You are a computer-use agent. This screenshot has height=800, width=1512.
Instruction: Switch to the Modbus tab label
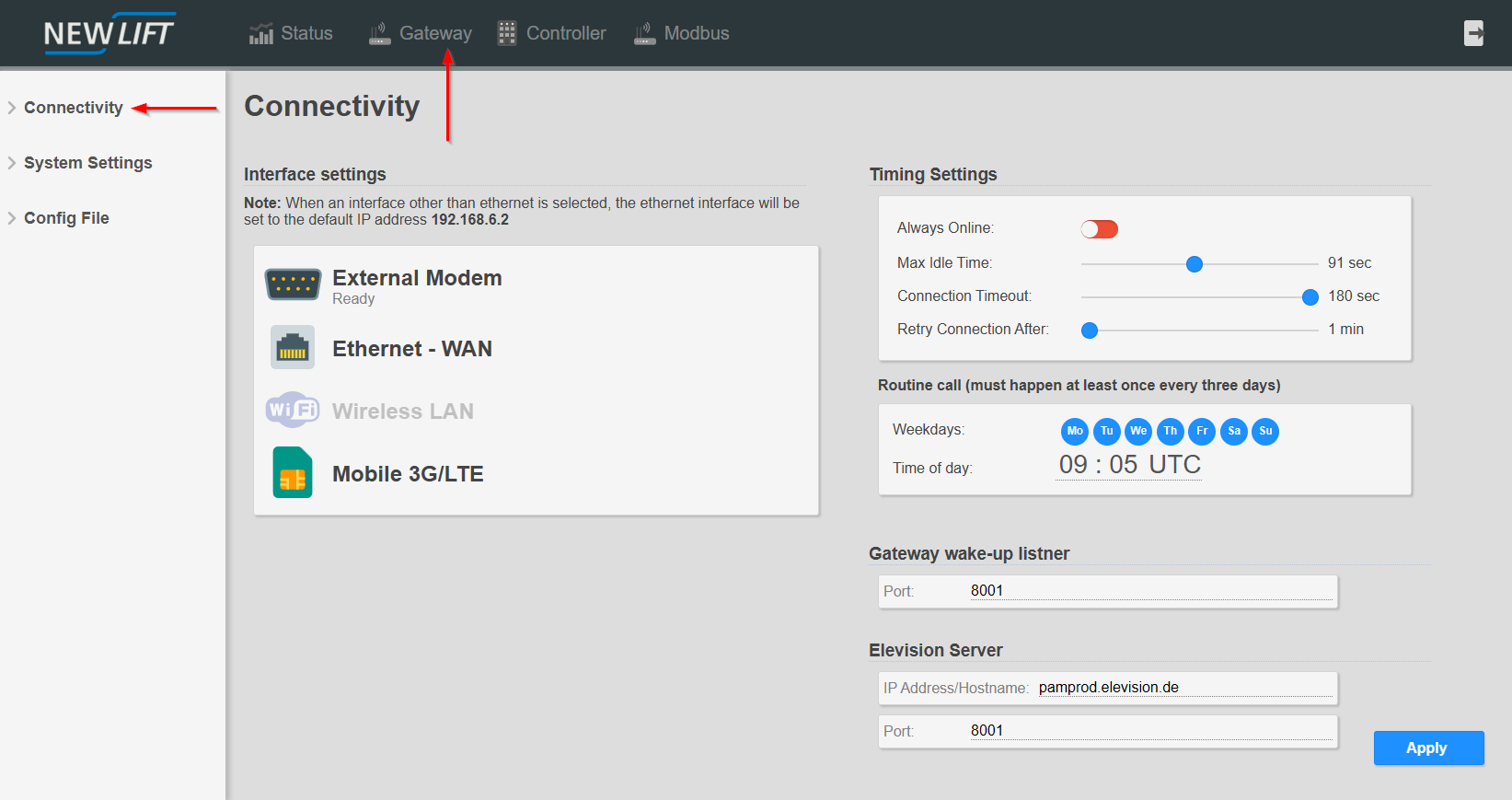click(x=696, y=33)
